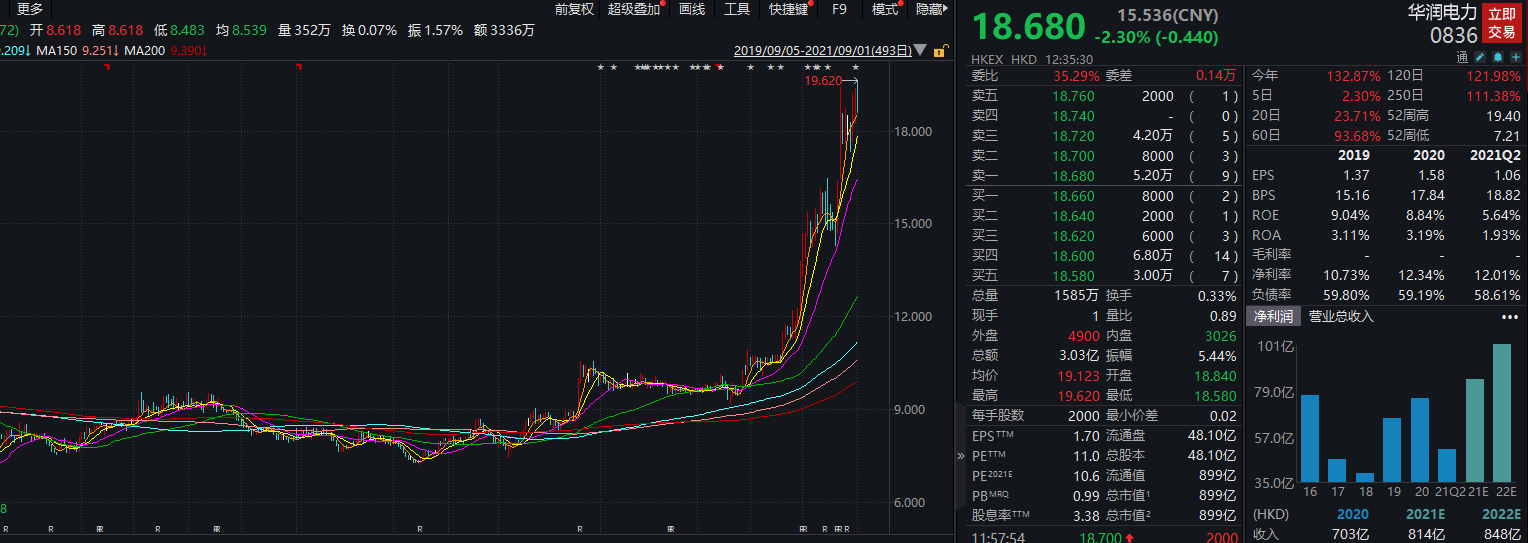This screenshot has height=543, width=1528.
Task: Toggle the orange lock icon beside date range
Action: [x=940, y=50]
